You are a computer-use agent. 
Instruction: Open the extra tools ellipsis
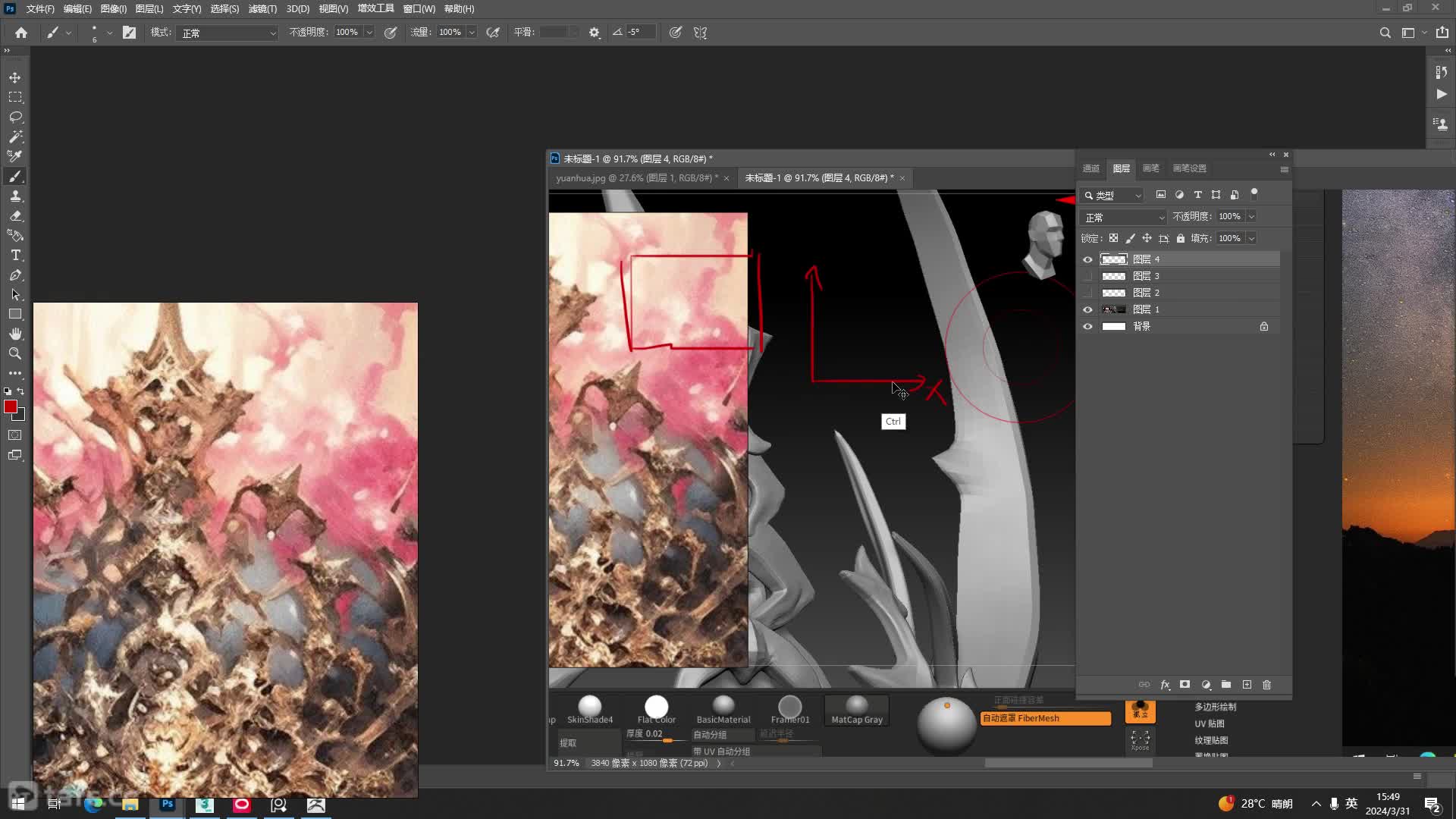pyautogui.click(x=15, y=373)
